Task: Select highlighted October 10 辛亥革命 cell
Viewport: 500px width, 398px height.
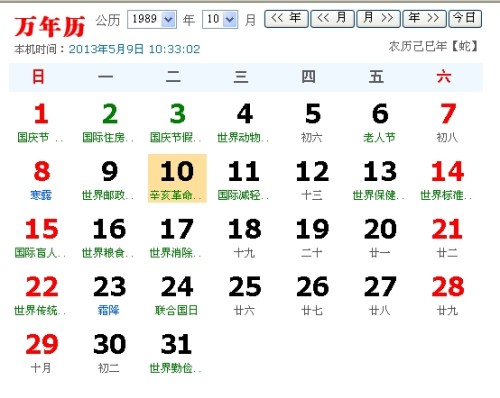Action: [x=177, y=178]
